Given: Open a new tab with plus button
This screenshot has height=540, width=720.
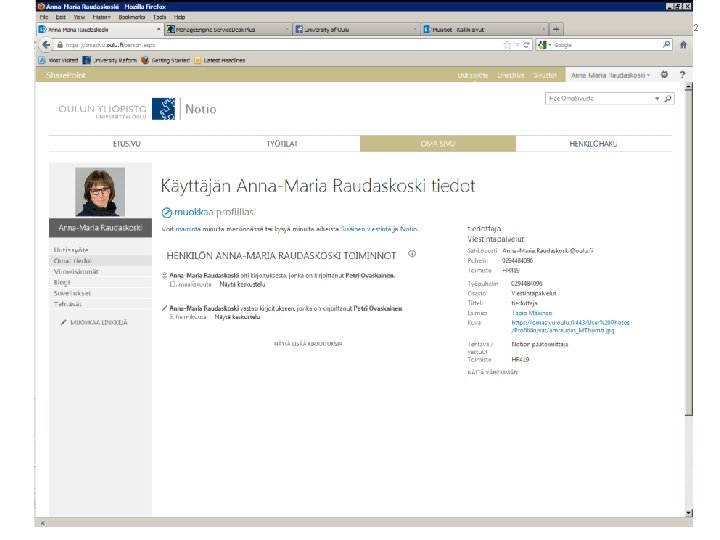Looking at the screenshot, I should pyautogui.click(x=556, y=29).
